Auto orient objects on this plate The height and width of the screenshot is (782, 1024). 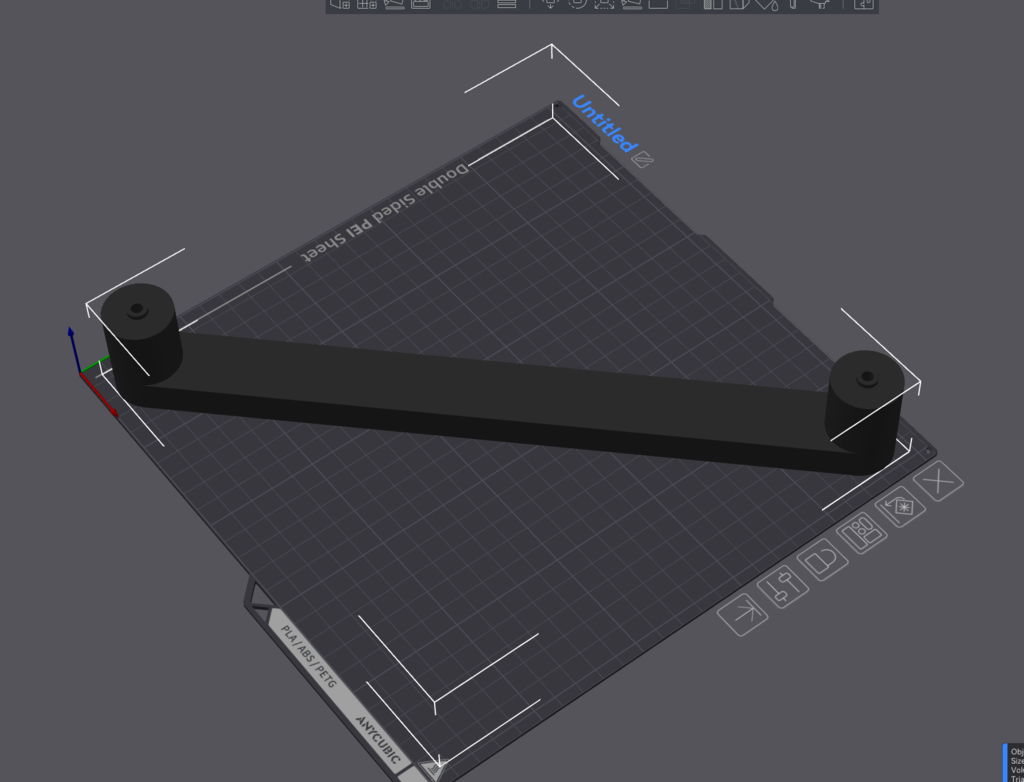(x=900, y=508)
